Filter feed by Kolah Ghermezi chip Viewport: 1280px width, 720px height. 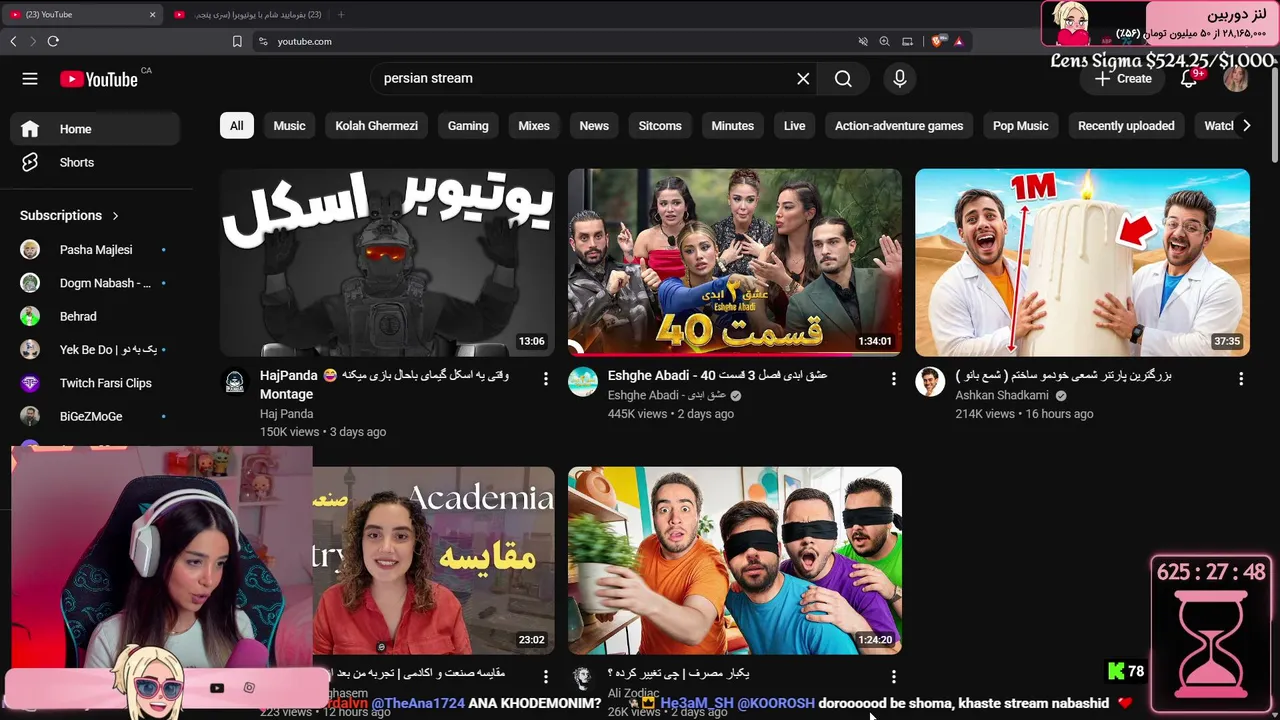point(376,126)
